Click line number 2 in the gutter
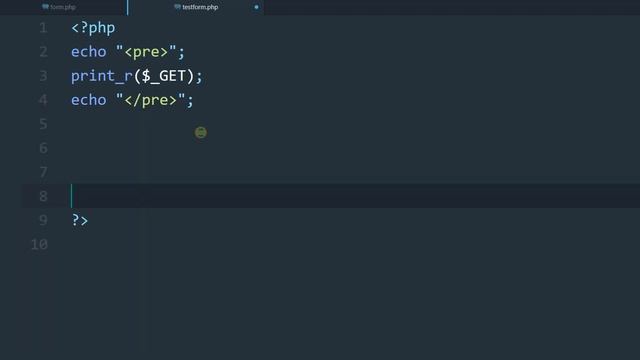 pyautogui.click(x=43, y=52)
